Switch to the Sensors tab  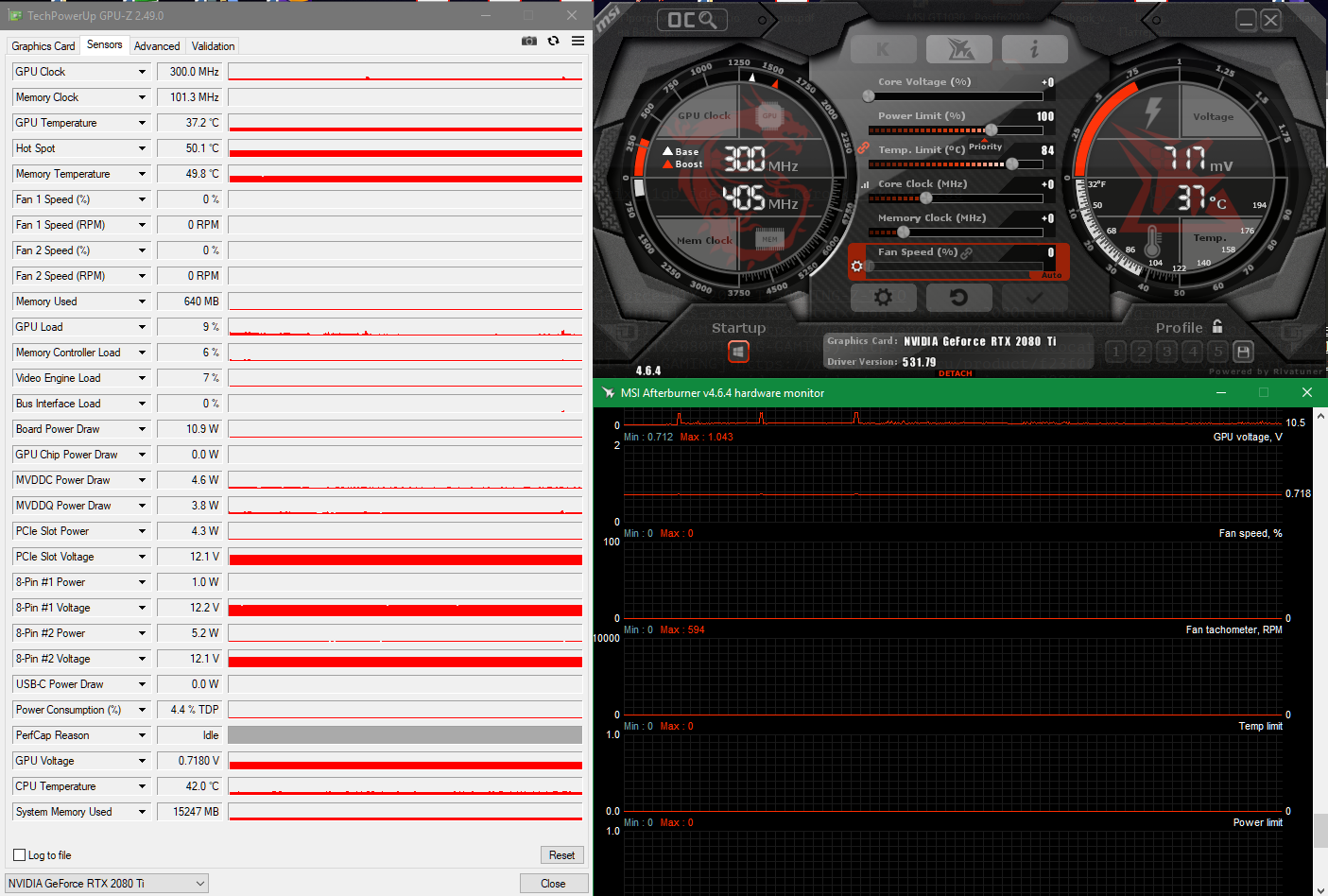(104, 44)
